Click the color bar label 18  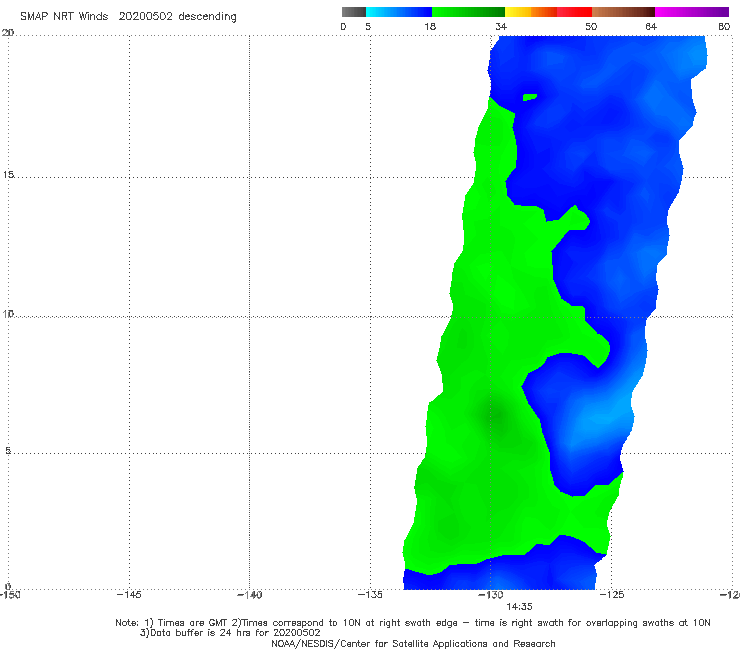(x=430, y=27)
